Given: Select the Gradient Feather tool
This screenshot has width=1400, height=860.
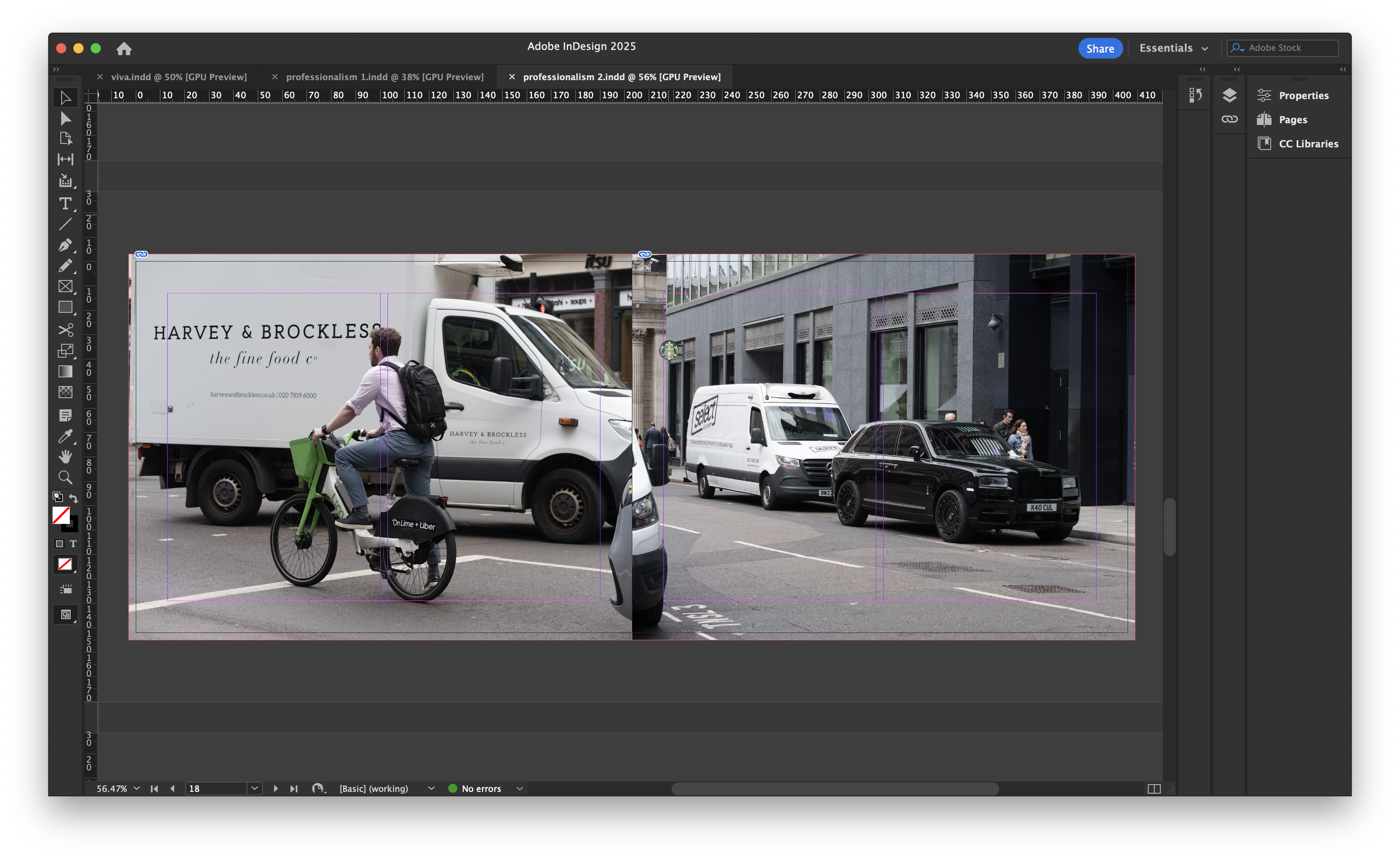Looking at the screenshot, I should (66, 392).
